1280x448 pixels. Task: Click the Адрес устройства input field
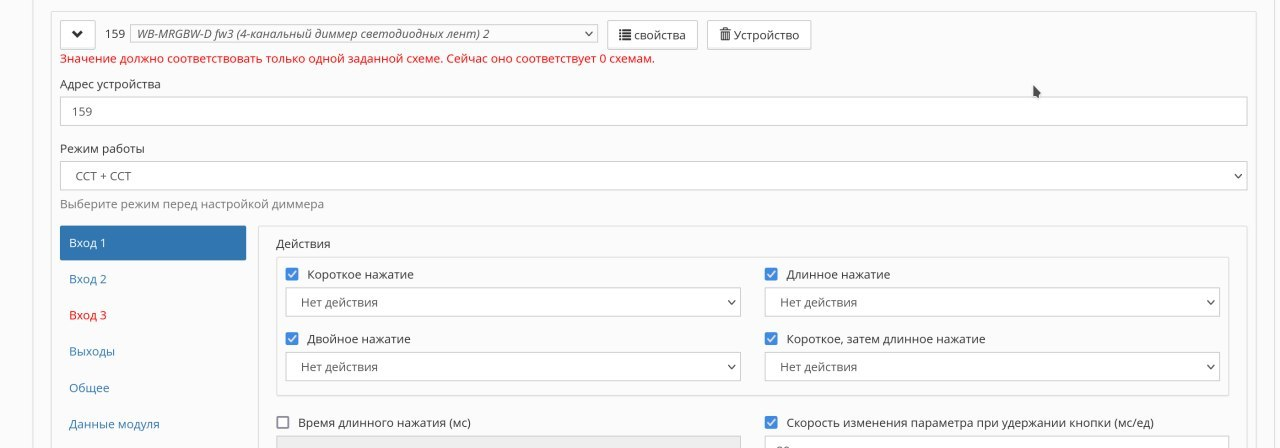pos(653,111)
